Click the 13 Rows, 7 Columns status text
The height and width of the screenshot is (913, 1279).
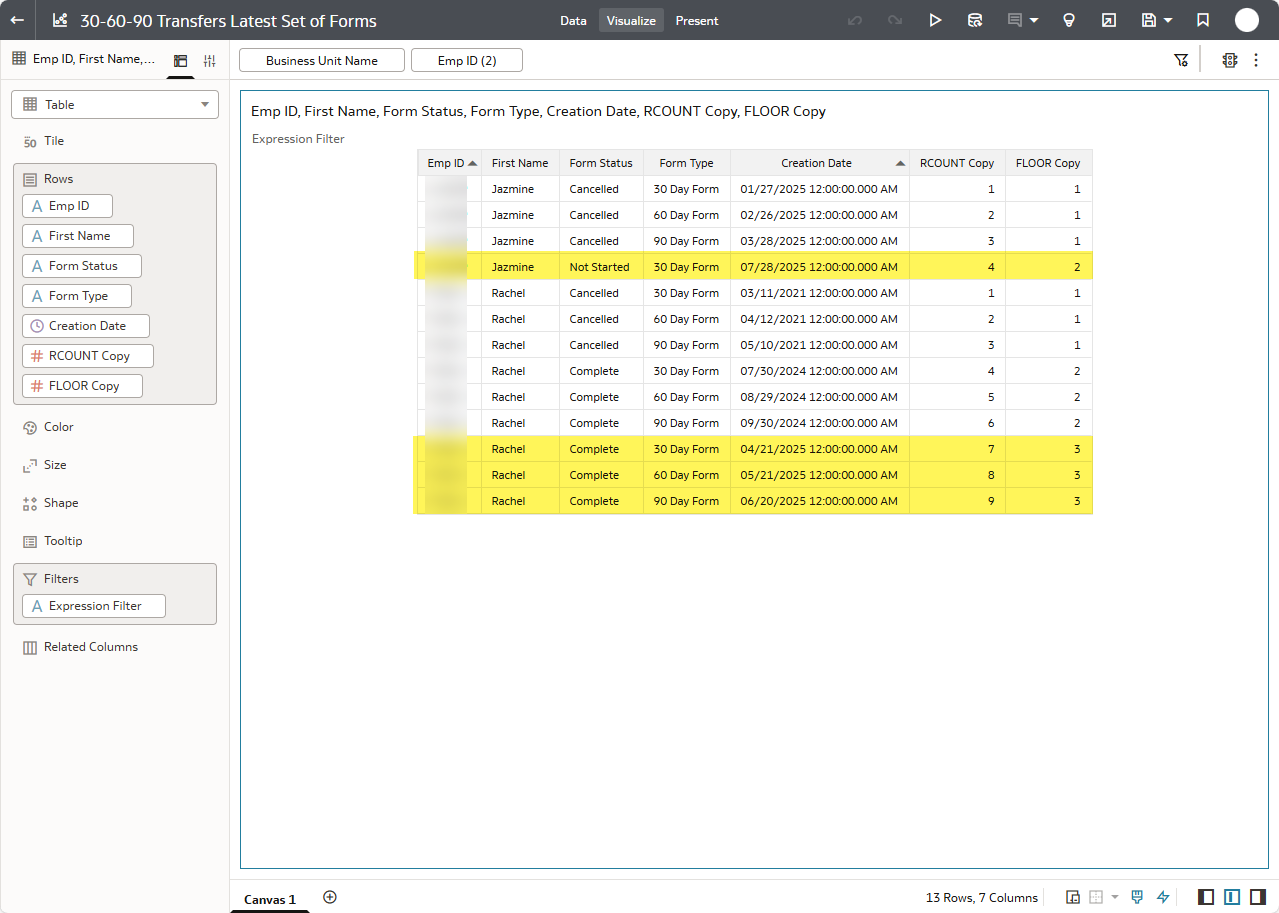[x=981, y=898]
